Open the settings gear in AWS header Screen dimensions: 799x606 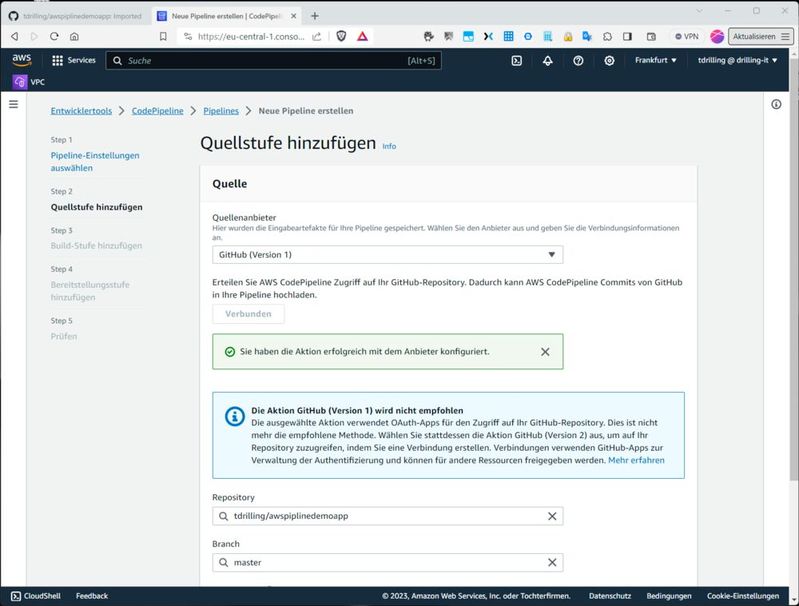609,61
